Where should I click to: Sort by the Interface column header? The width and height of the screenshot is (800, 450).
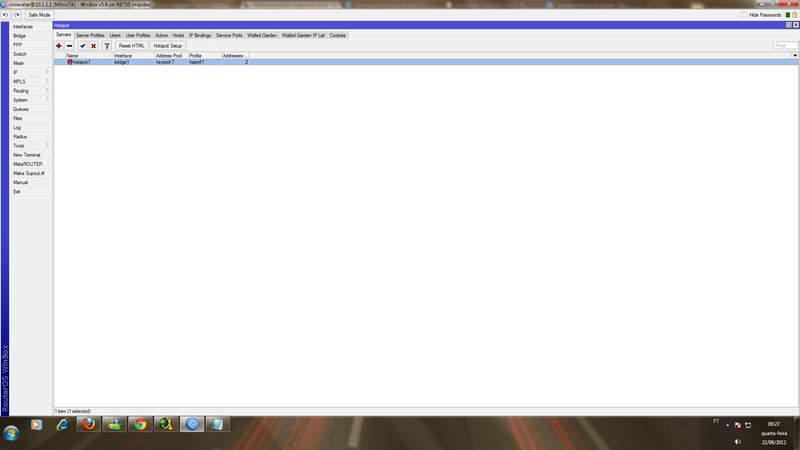(x=134, y=56)
